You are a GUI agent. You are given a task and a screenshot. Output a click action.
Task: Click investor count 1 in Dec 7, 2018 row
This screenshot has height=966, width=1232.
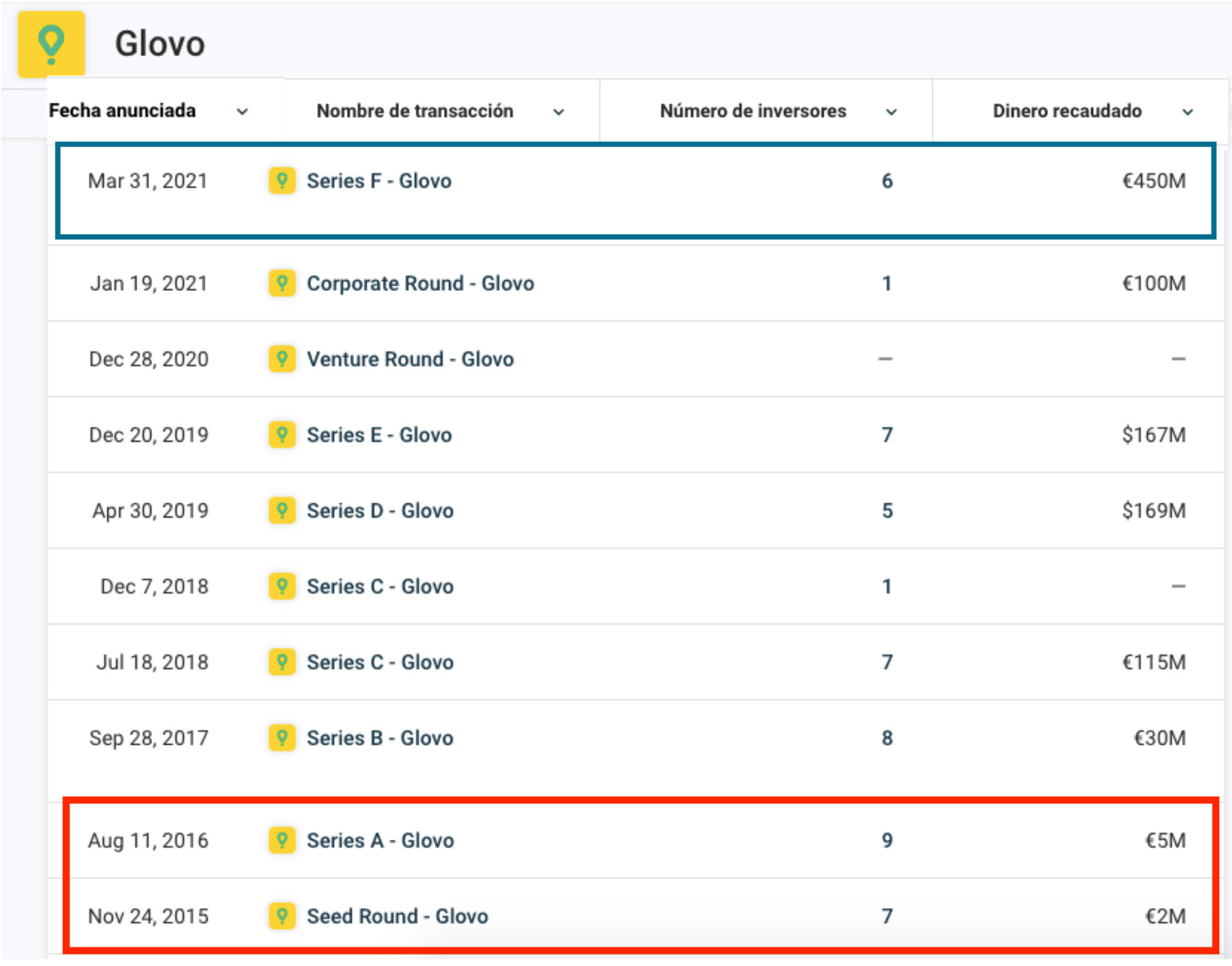pyautogui.click(x=887, y=586)
